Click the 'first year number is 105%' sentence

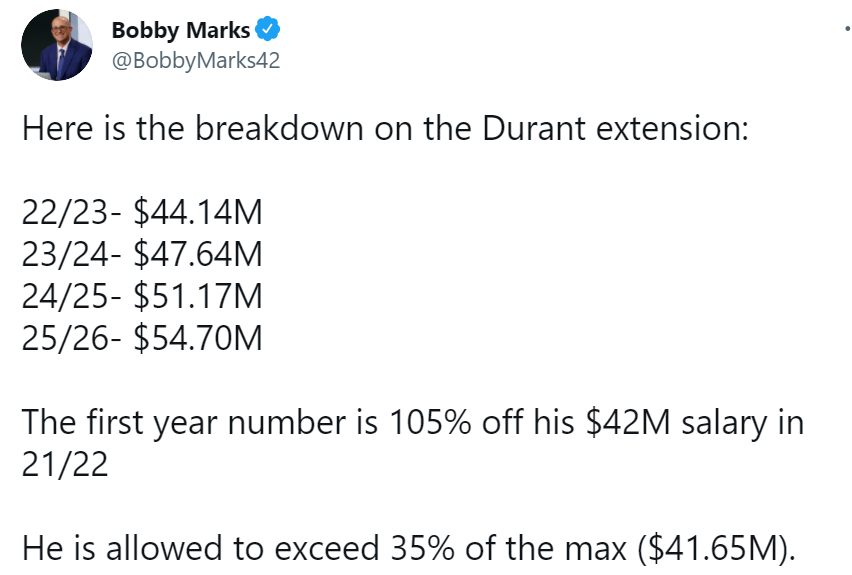pyautogui.click(x=413, y=422)
